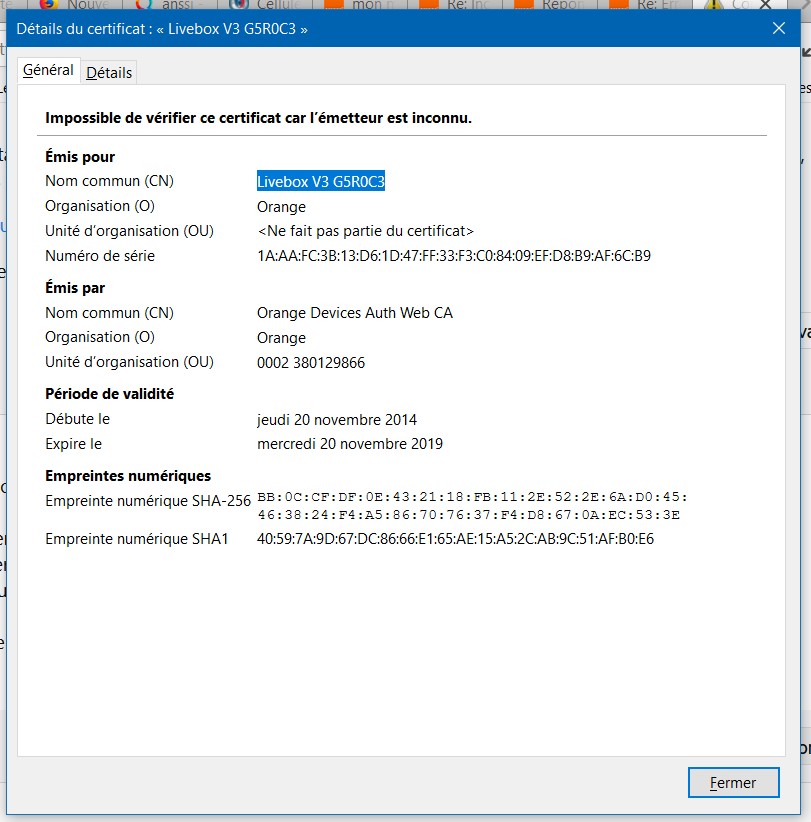Click the Re: Err tab orange favicon
Screen dimensions: 811x822
point(618,4)
